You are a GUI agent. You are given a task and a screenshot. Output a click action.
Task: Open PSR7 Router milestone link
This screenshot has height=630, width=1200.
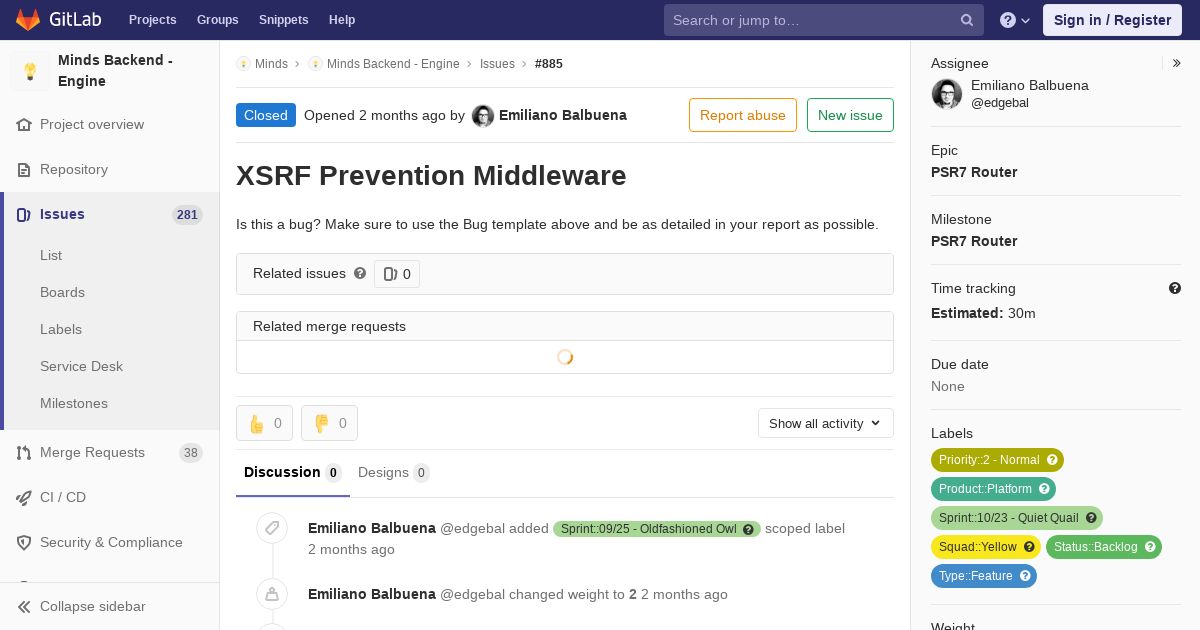(974, 241)
